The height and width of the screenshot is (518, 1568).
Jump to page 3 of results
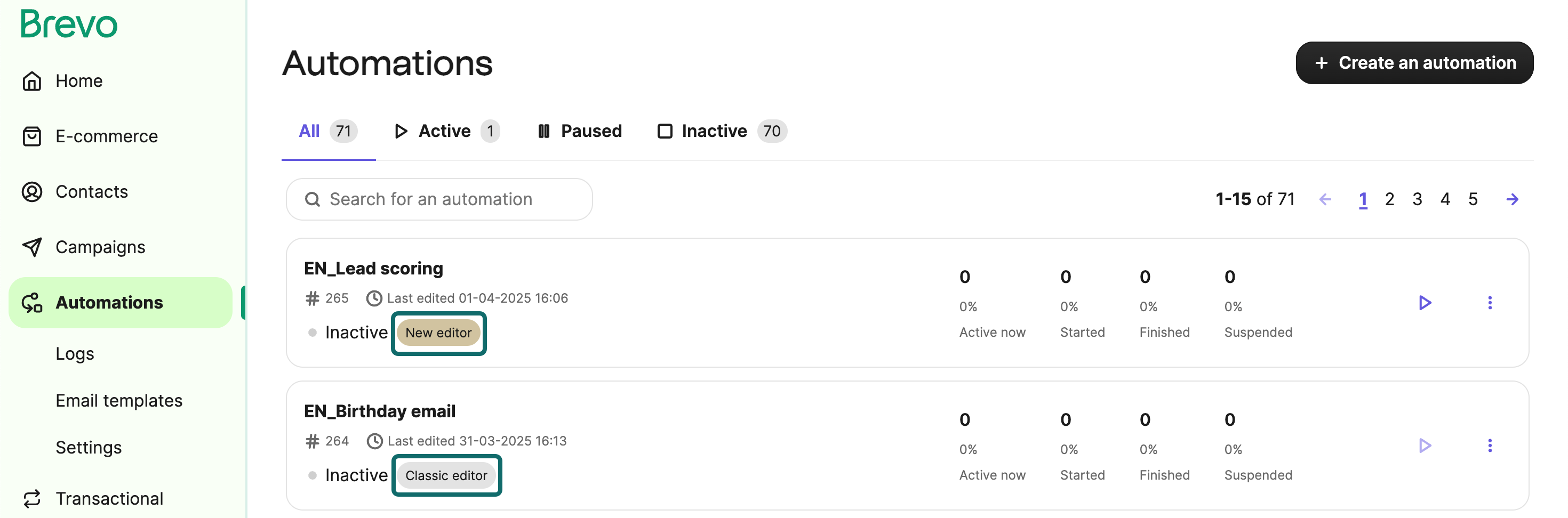(x=1417, y=199)
